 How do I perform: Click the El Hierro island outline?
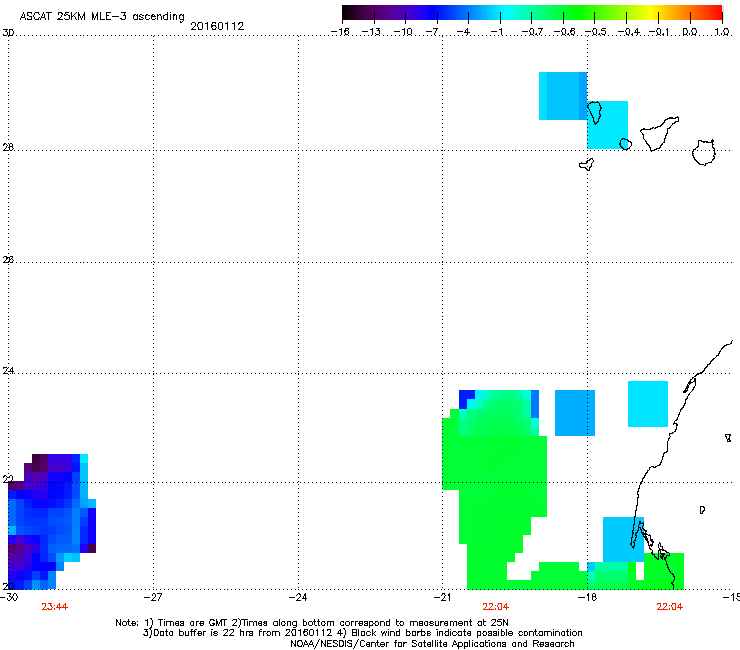click(586, 164)
